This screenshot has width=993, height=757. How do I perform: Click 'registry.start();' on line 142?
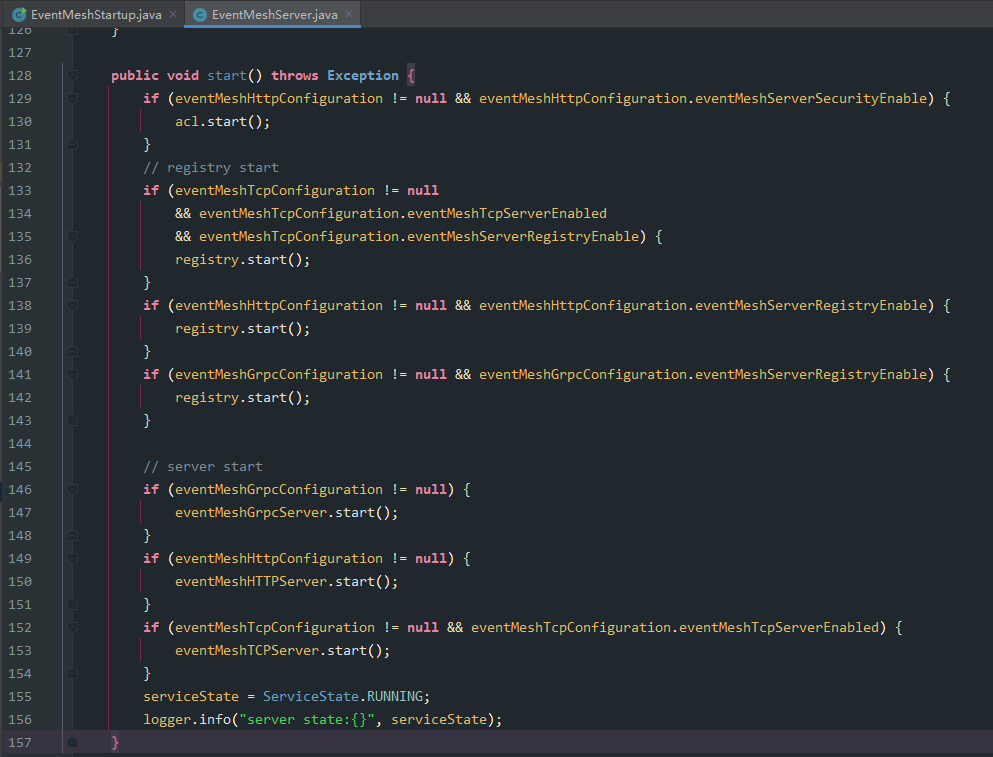tap(243, 398)
